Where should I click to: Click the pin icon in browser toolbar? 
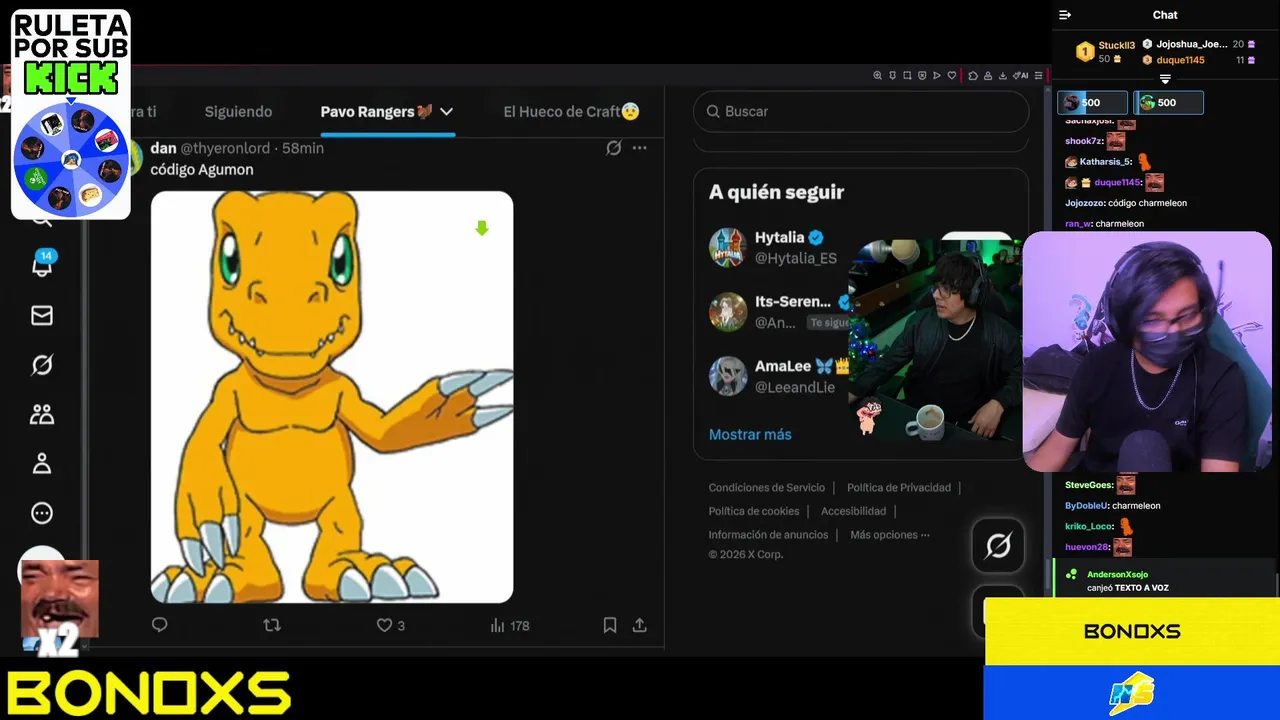[x=893, y=75]
